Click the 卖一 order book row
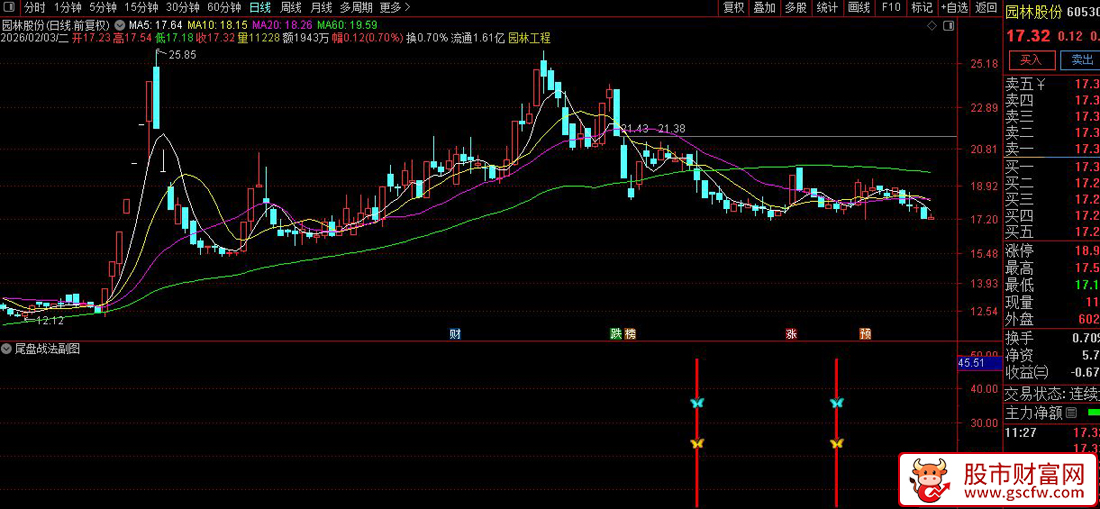The image size is (1100, 509). pyautogui.click(x=1052, y=150)
